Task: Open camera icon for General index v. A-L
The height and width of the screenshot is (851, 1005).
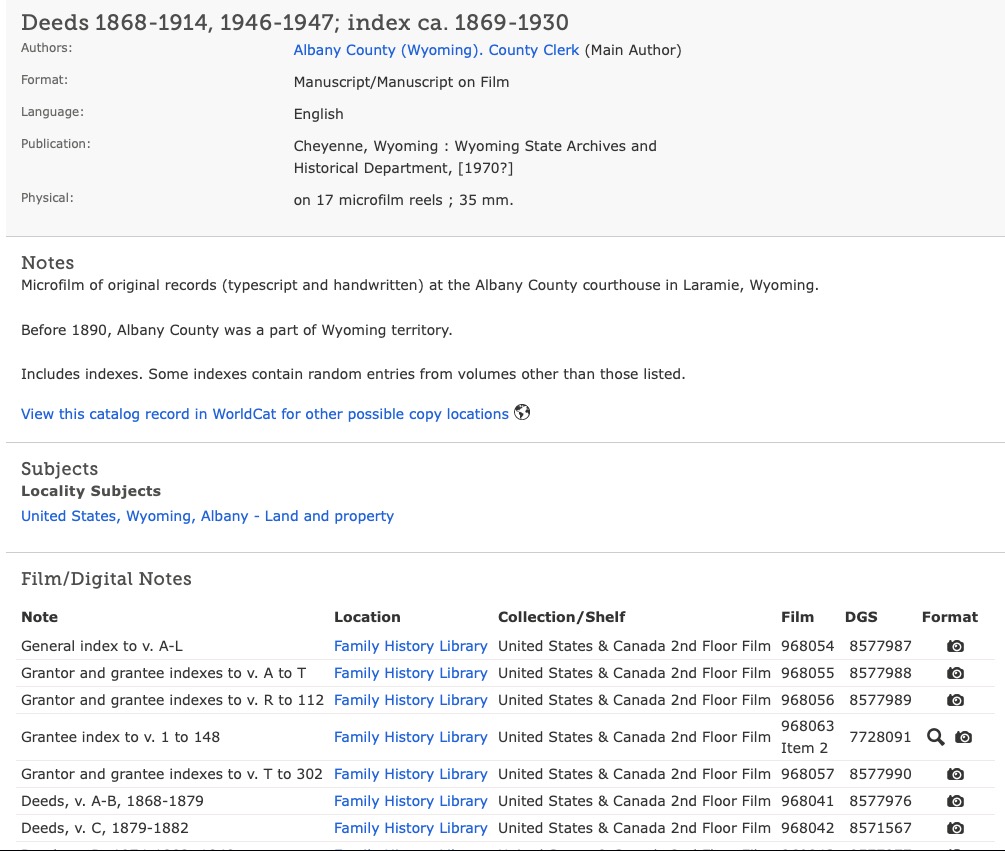Action: (x=955, y=647)
